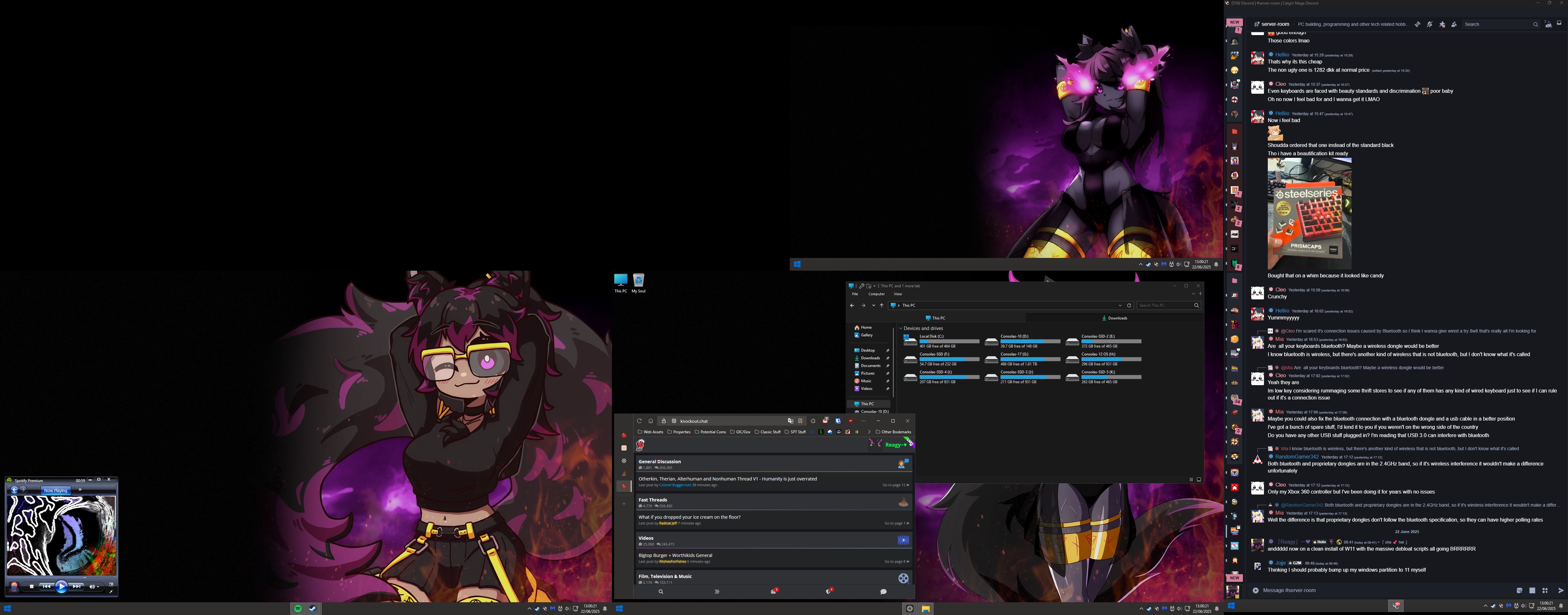Click the volume speaker icon in Spotify player

92,586
